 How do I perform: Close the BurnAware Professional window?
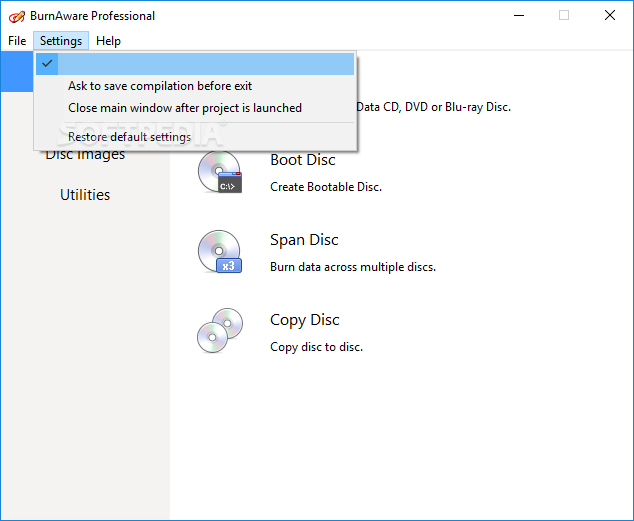[x=610, y=15]
